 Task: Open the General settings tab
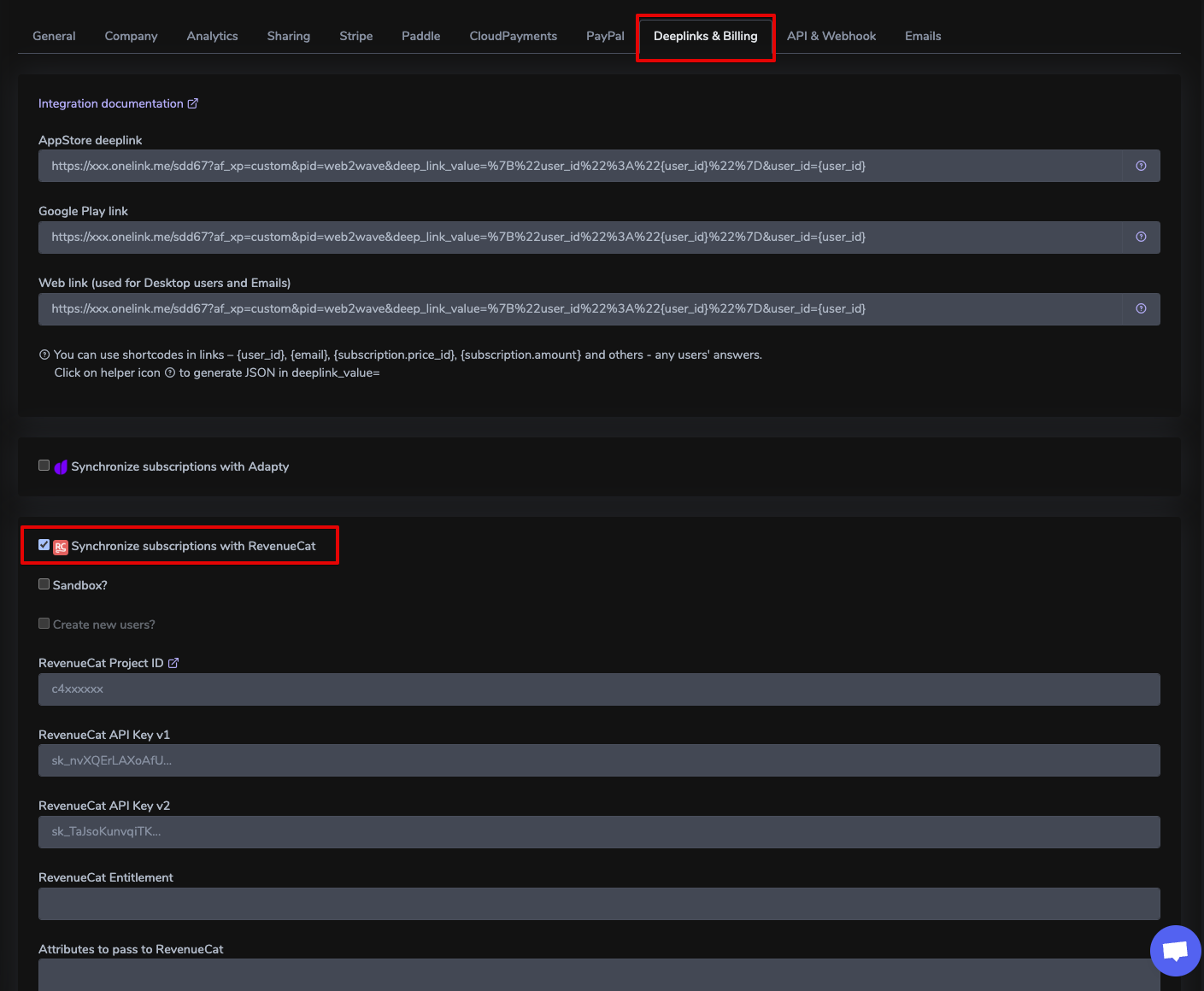[54, 36]
